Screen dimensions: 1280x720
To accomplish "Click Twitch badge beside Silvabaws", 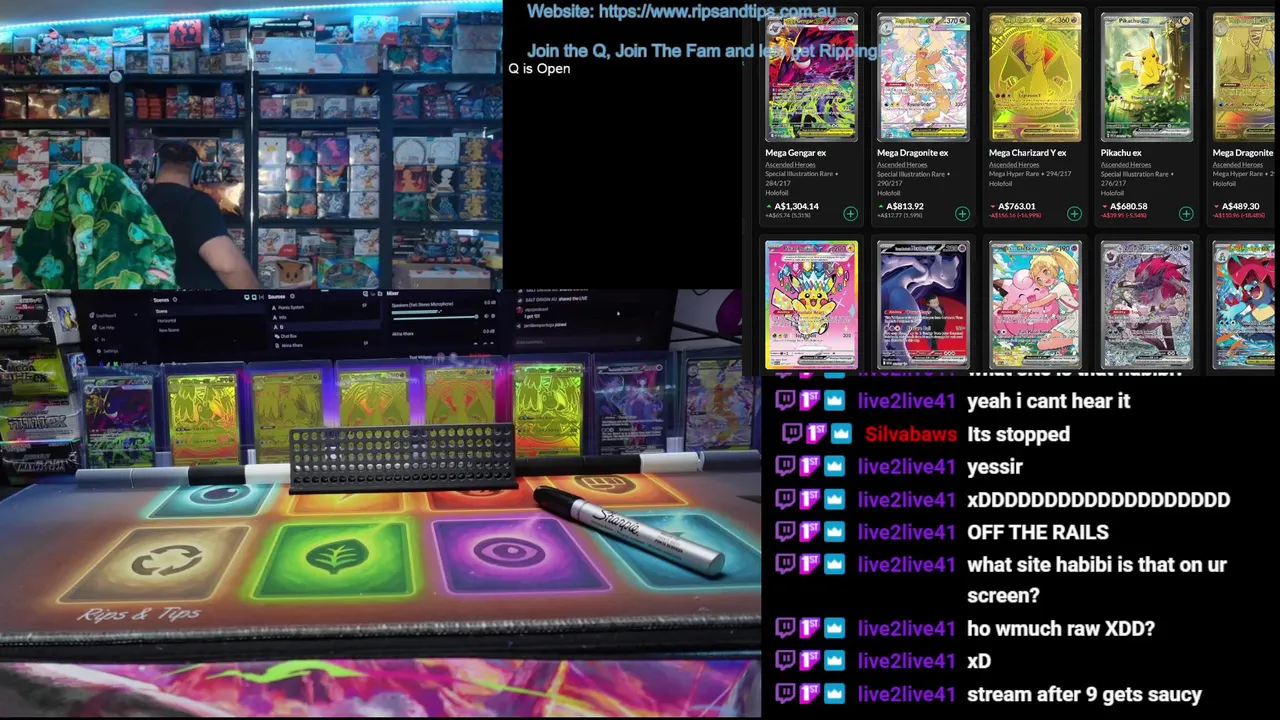I will (x=792, y=434).
